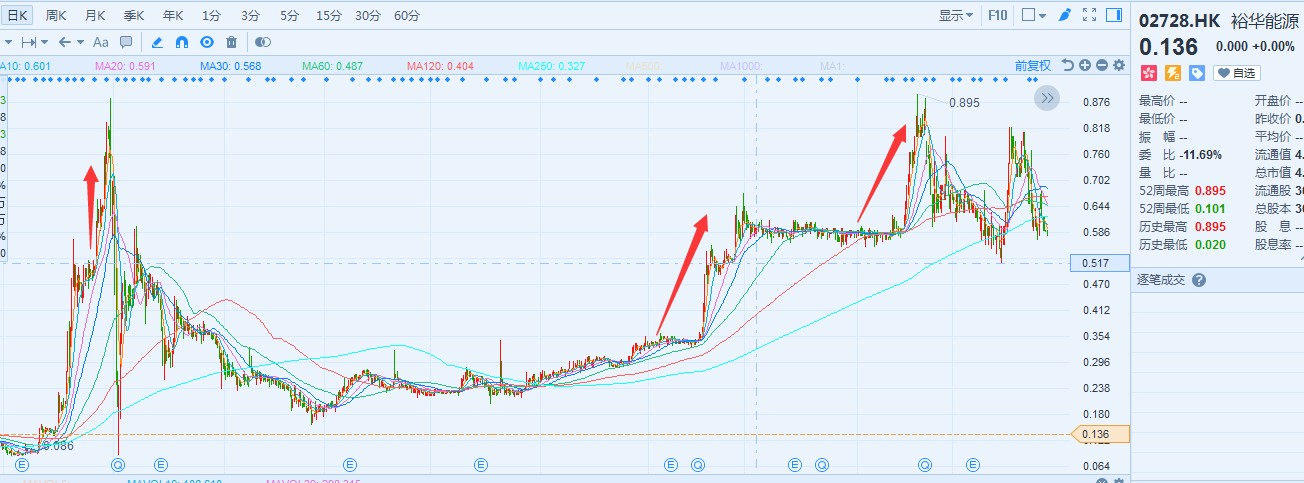Activate the pencil edit drawing tool
Viewport: 1304px width, 483px height.
(x=157, y=42)
